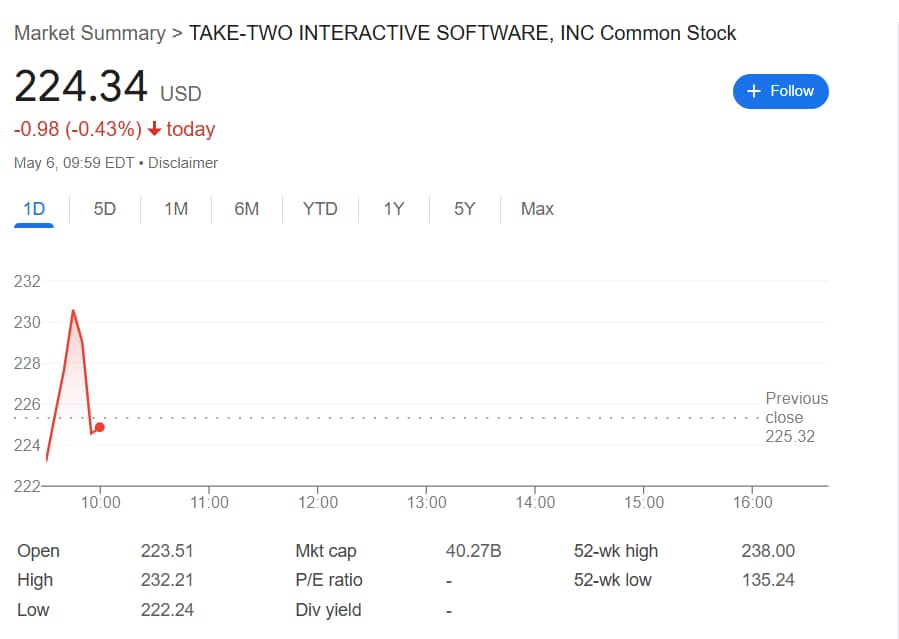Viewport: 899px width, 639px height.
Task: Select the 6M chart range
Action: coord(247,209)
